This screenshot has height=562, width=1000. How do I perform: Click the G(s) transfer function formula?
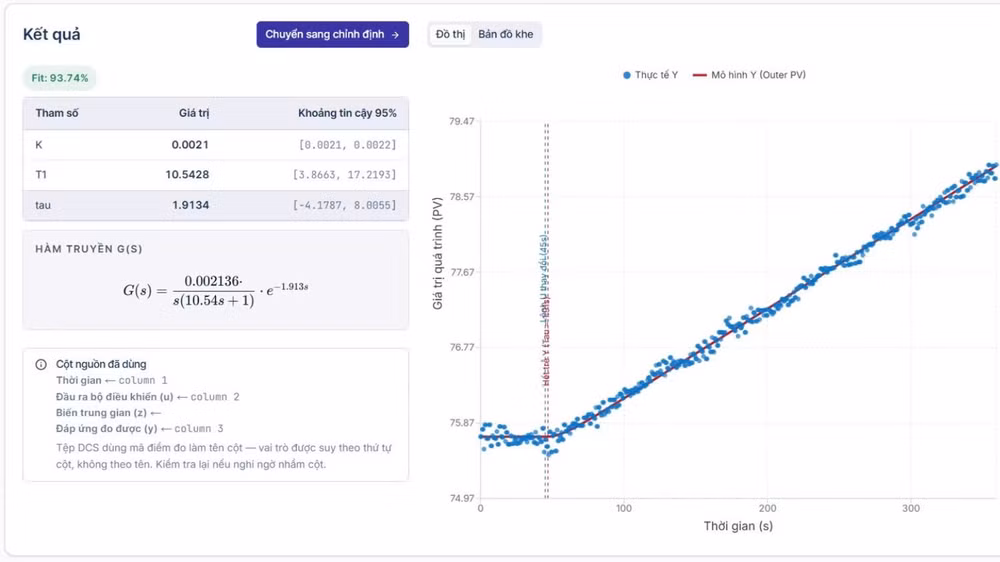(216, 291)
